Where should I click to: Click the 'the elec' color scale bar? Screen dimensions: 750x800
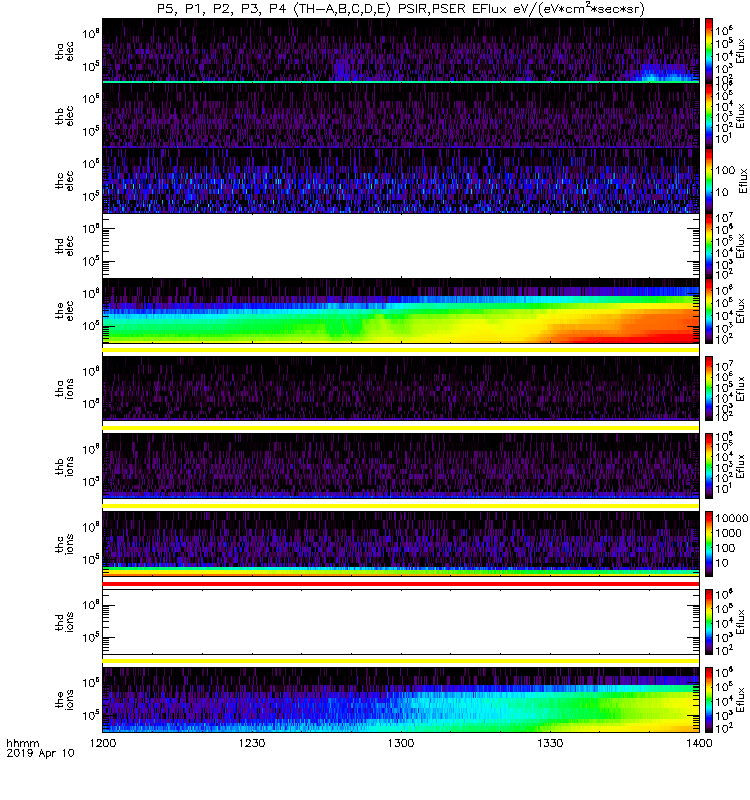[709, 311]
